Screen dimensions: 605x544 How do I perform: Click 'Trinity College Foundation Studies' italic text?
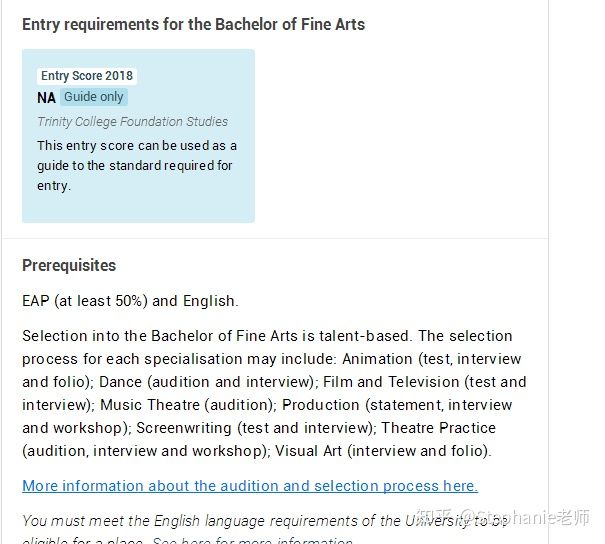click(x=132, y=122)
